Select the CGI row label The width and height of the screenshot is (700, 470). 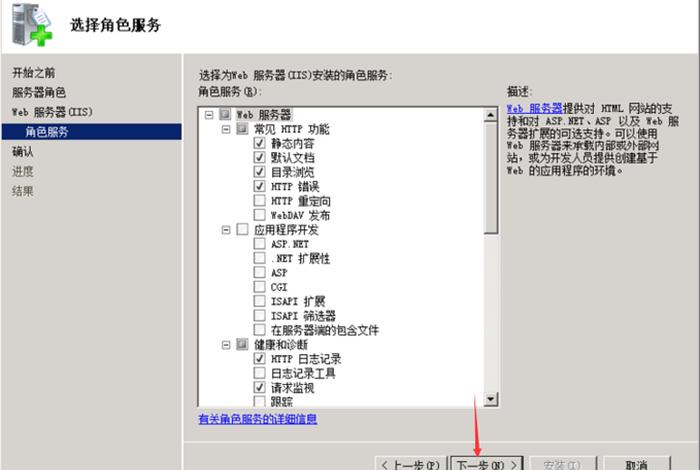point(279,287)
